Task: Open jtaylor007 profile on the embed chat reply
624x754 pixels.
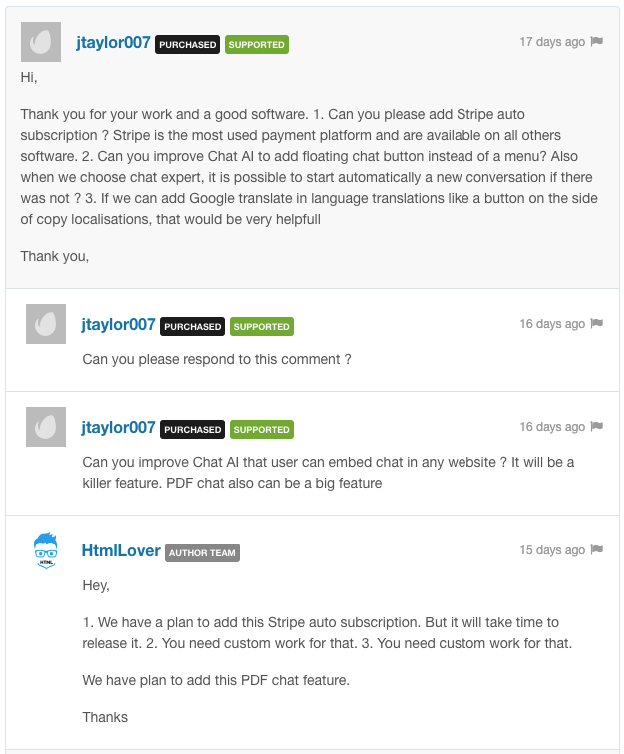Action: tap(118, 428)
